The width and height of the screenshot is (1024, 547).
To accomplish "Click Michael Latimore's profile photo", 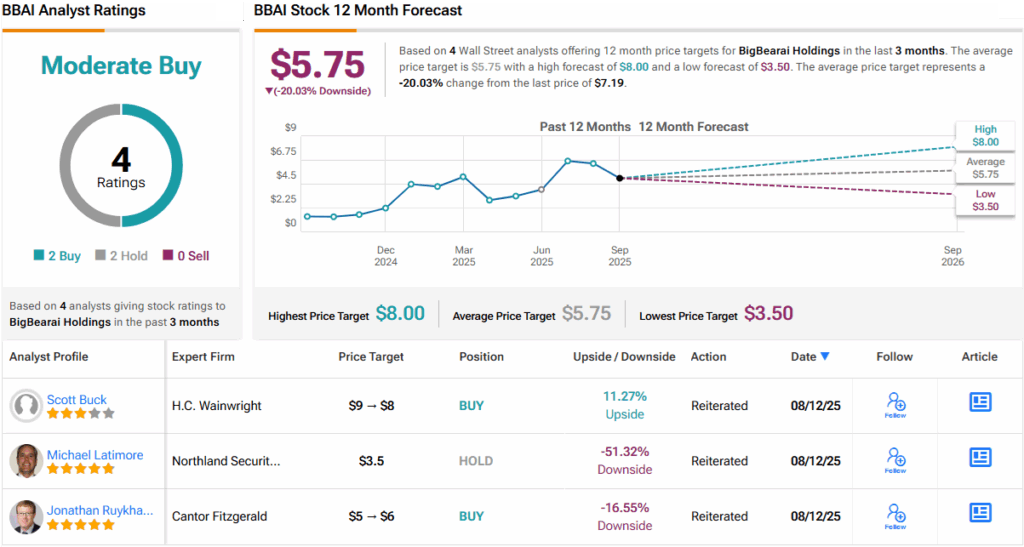I will pos(26,461).
